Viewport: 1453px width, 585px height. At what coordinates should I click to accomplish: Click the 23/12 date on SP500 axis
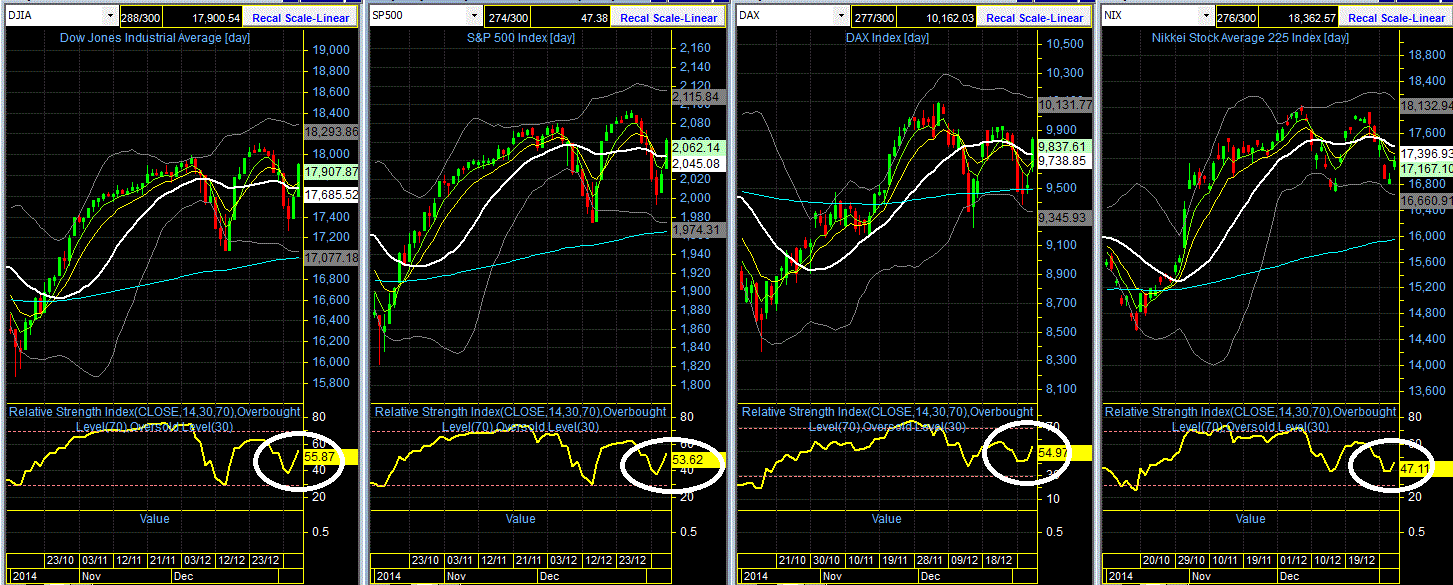coord(630,560)
